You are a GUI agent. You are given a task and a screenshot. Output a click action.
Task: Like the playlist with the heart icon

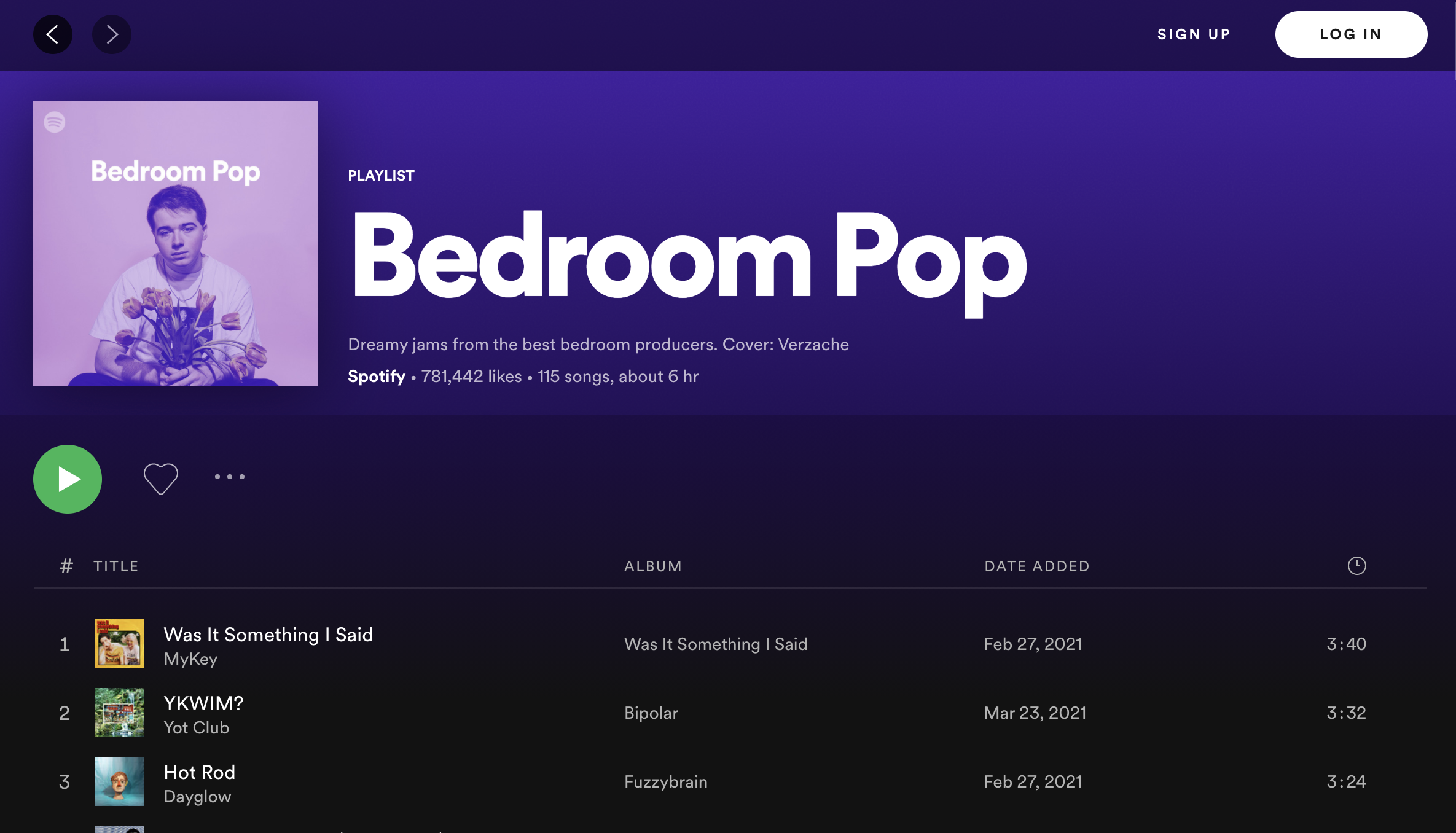click(x=161, y=478)
